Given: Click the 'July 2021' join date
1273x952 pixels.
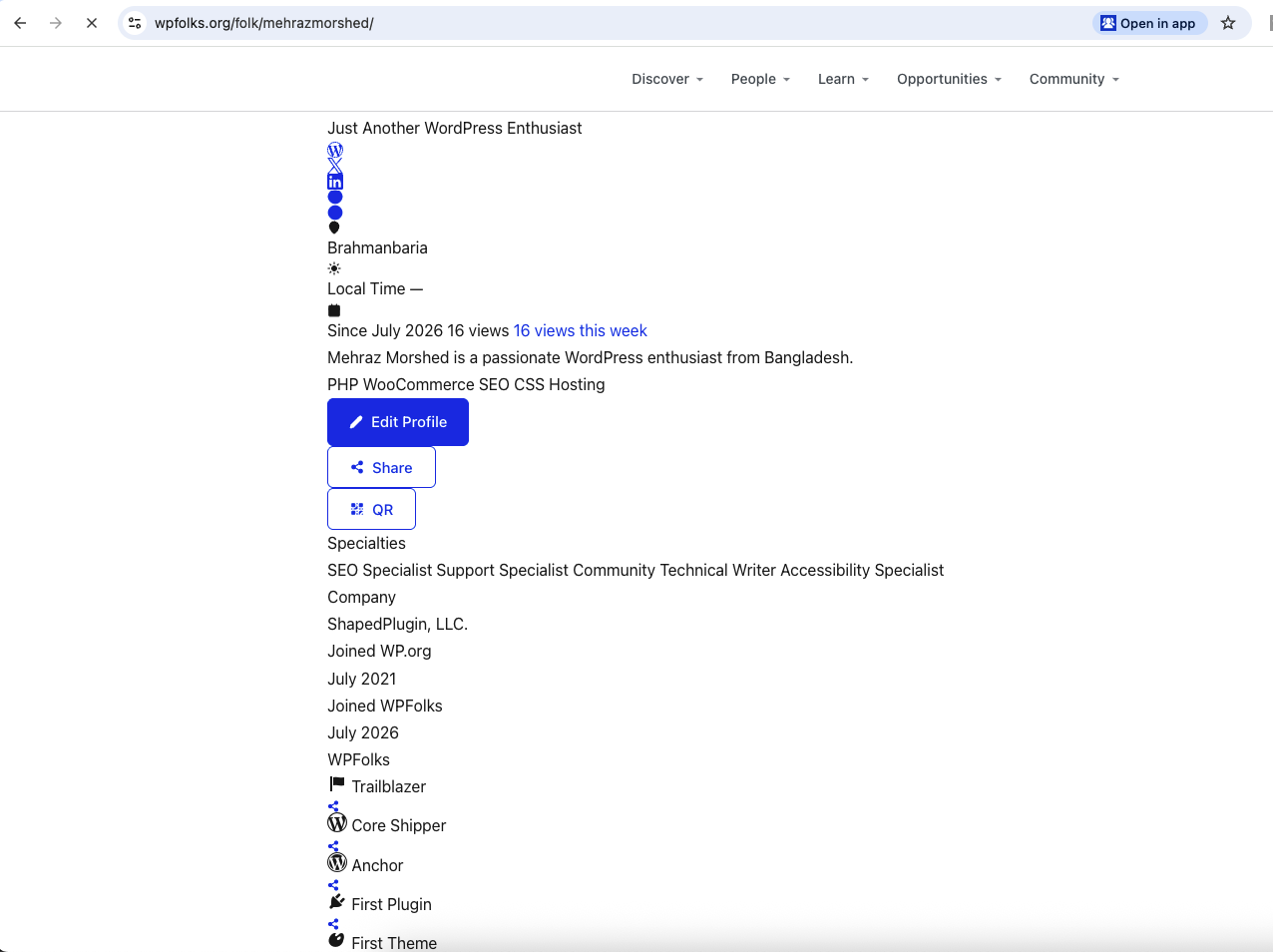Looking at the screenshot, I should [x=361, y=679].
